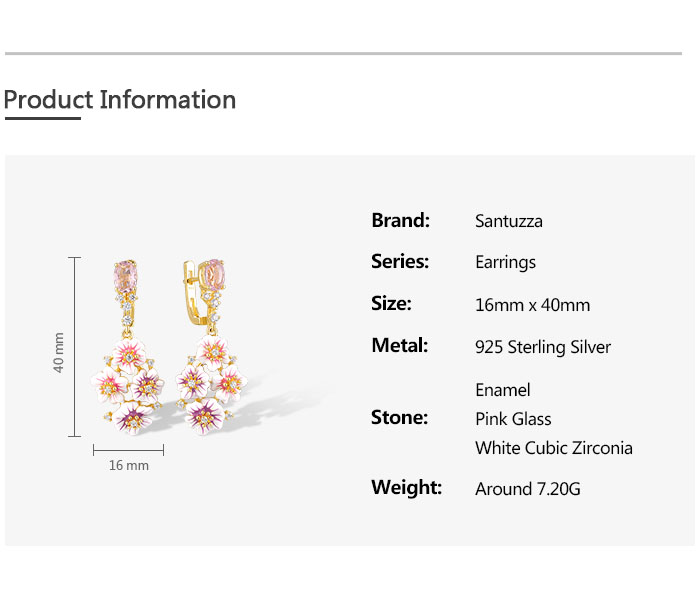Click the Brand: label
The width and height of the screenshot is (700, 596).
point(400,221)
